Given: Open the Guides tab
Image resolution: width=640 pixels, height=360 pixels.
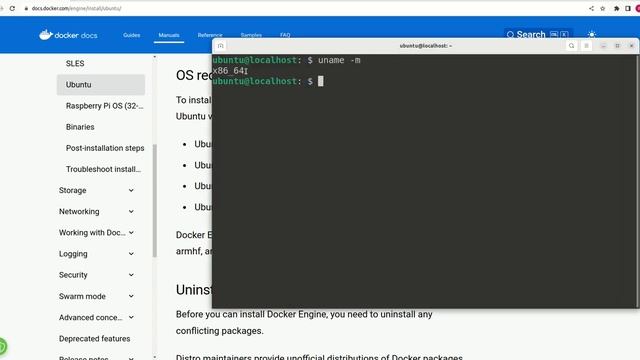Looking at the screenshot, I should [131, 35].
